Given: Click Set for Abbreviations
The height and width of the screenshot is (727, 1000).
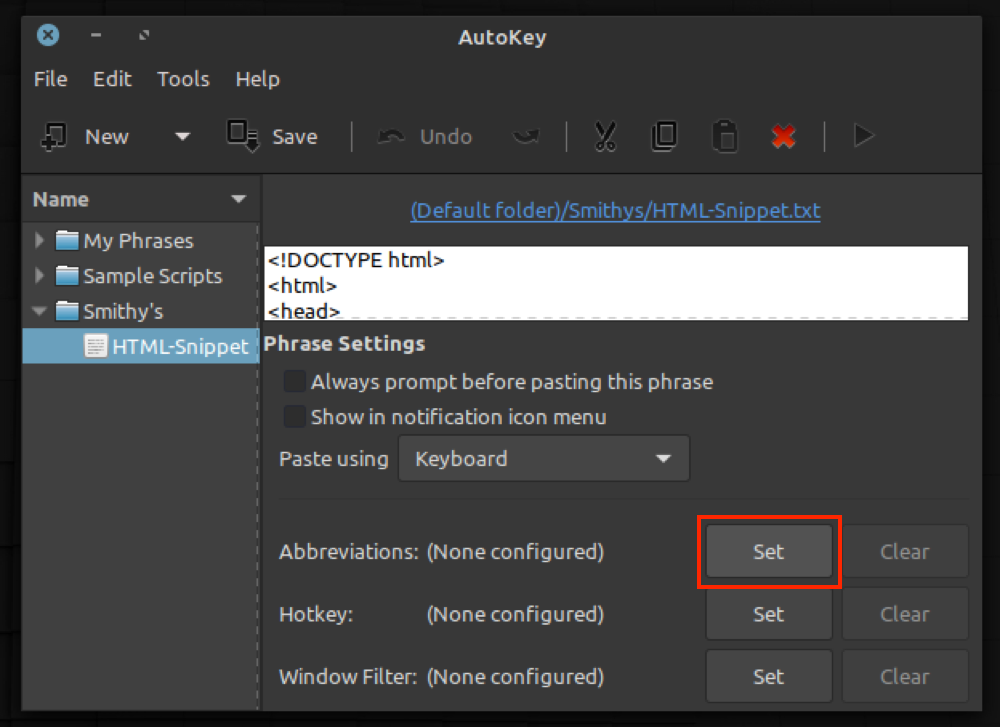Looking at the screenshot, I should 769,552.
